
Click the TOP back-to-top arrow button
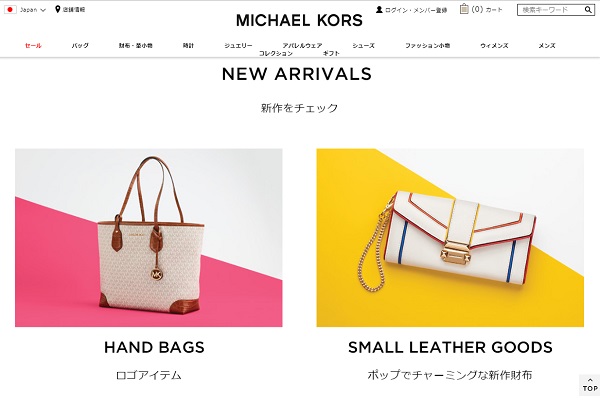(x=590, y=385)
